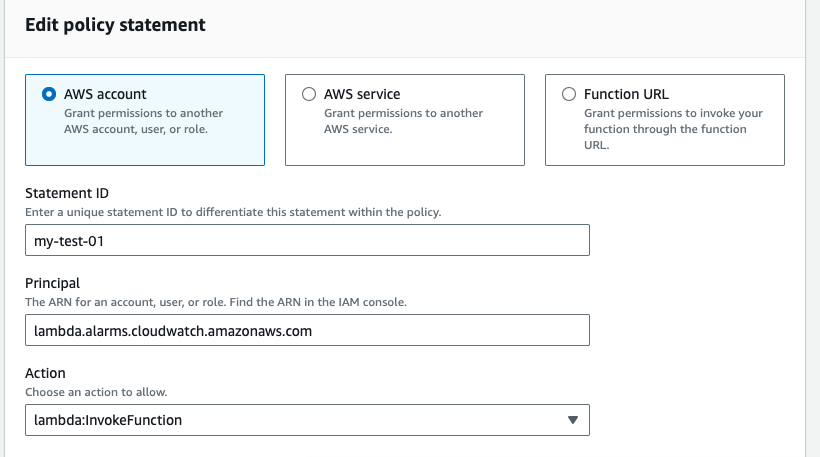The height and width of the screenshot is (457, 820).
Task: Click the 'Principal' field label
Action: click(x=52, y=283)
